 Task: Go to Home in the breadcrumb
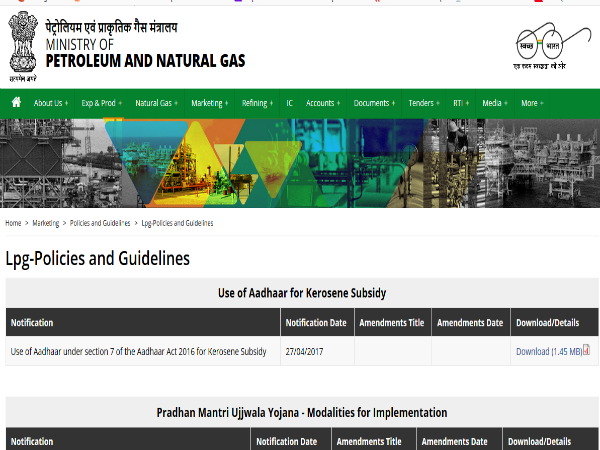tap(13, 223)
